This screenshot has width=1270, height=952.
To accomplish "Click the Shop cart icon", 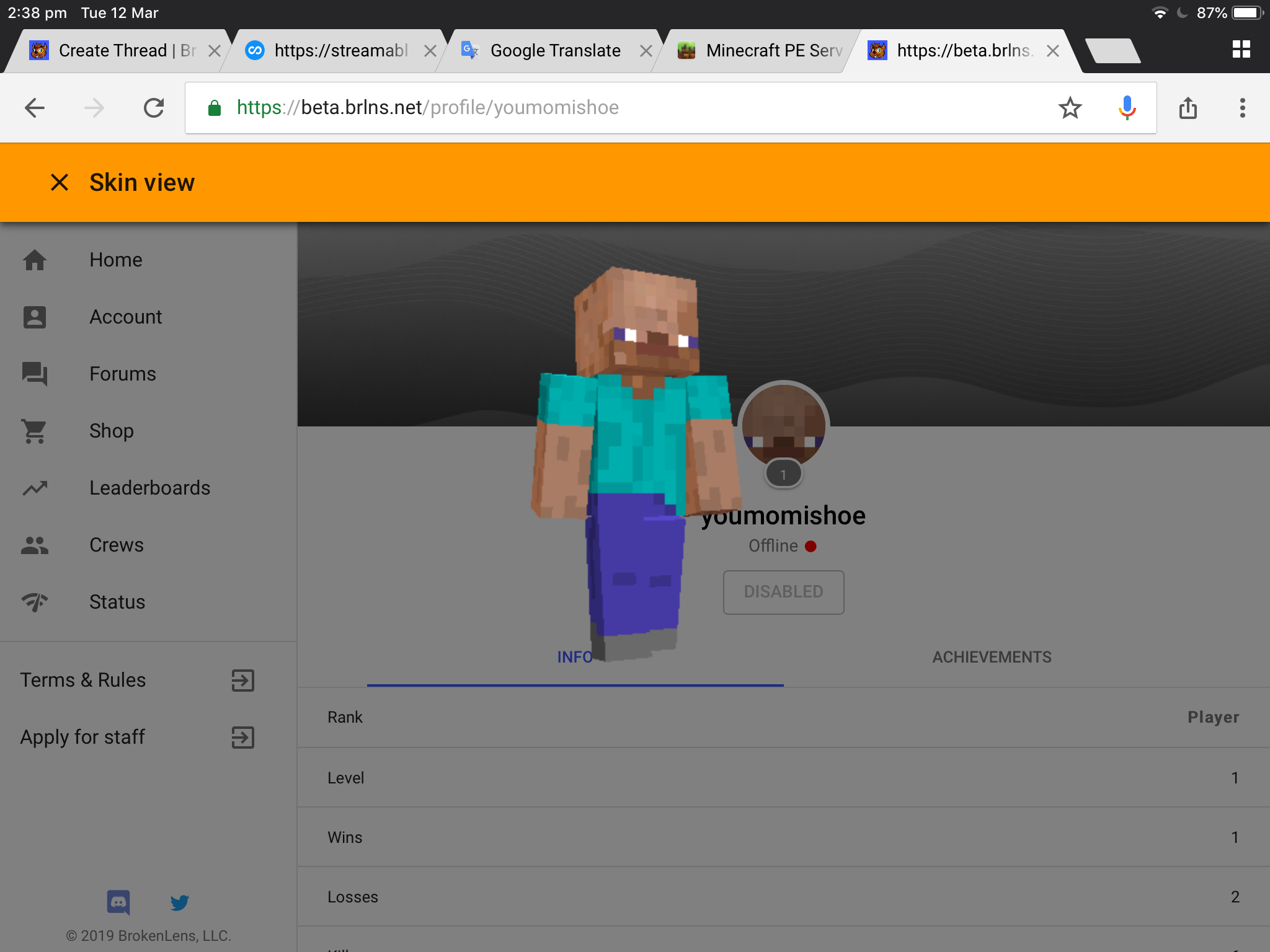I will pos(35,431).
